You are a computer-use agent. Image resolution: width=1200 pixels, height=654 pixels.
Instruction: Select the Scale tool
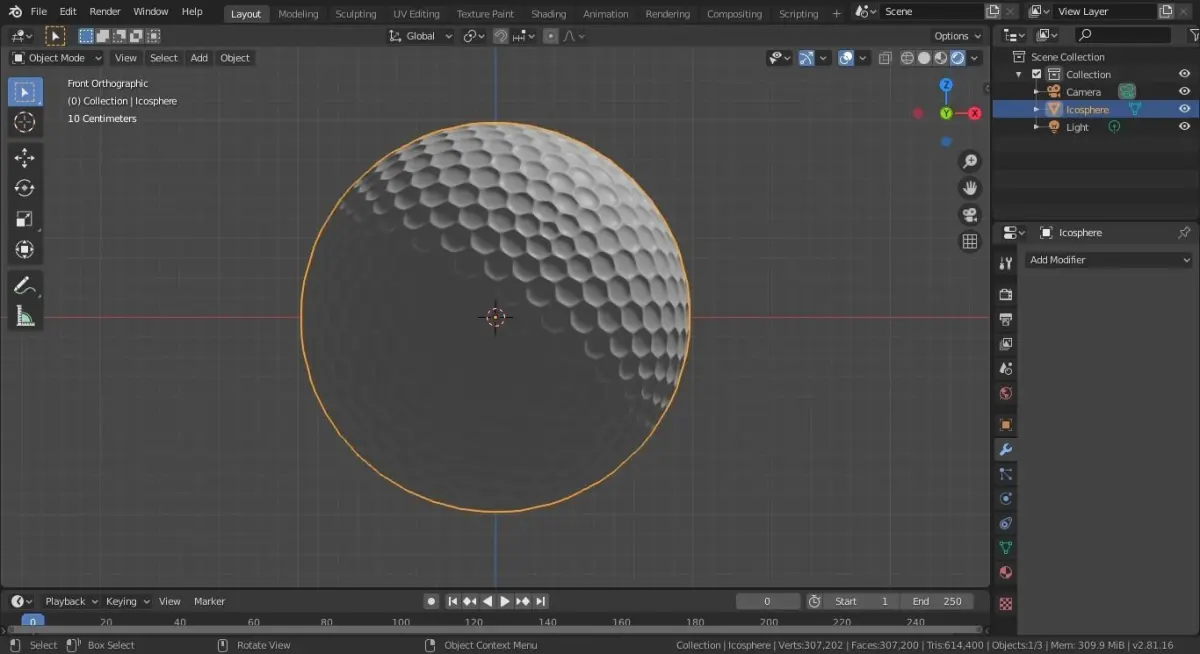pos(25,219)
